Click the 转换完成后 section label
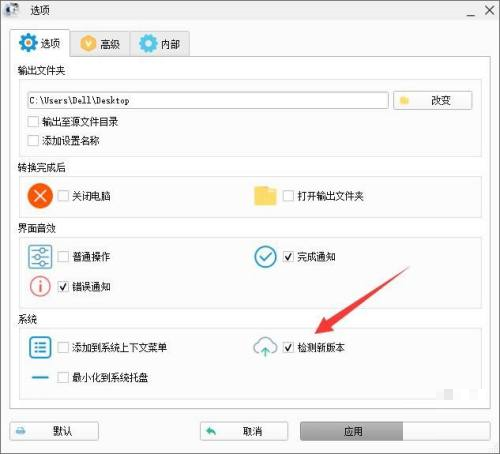Image resolution: width=500 pixels, height=454 pixels. pyautogui.click(x=41, y=167)
